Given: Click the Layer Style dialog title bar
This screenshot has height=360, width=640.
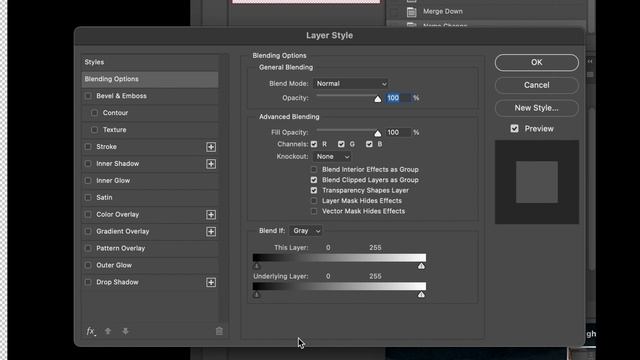Looking at the screenshot, I should (329, 36).
